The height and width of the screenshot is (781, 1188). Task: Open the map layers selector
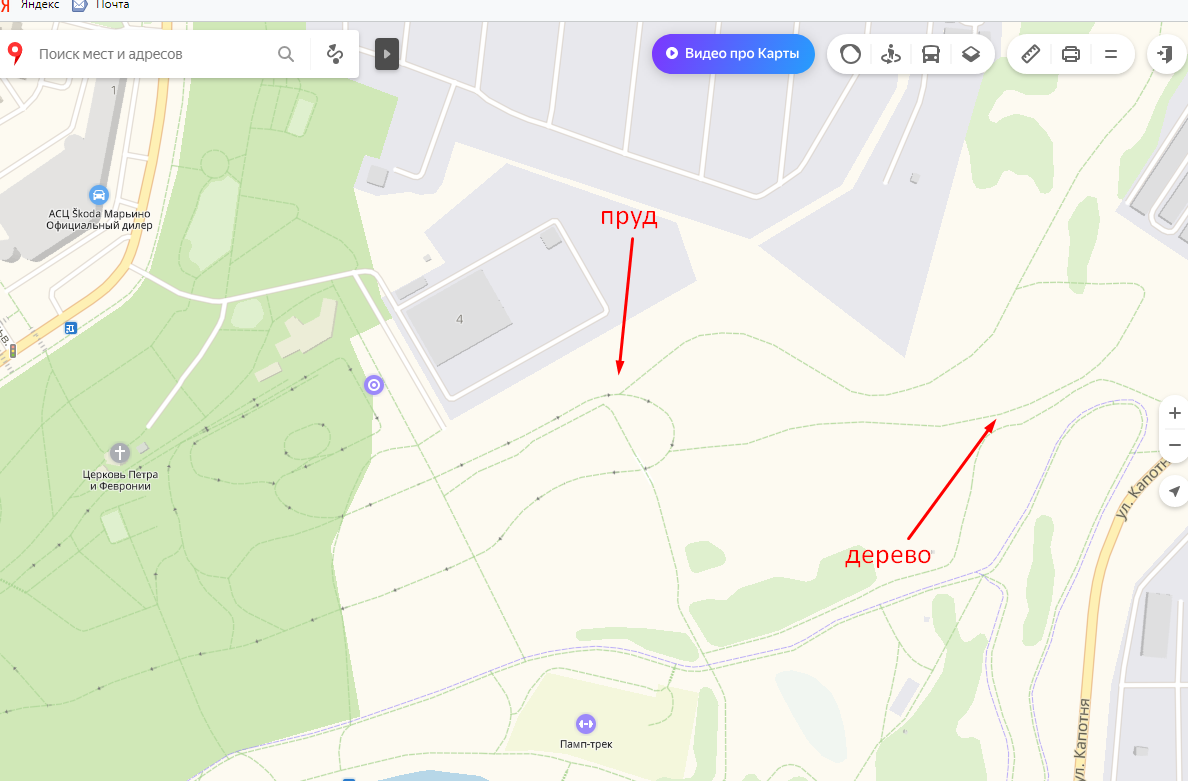tap(971, 54)
